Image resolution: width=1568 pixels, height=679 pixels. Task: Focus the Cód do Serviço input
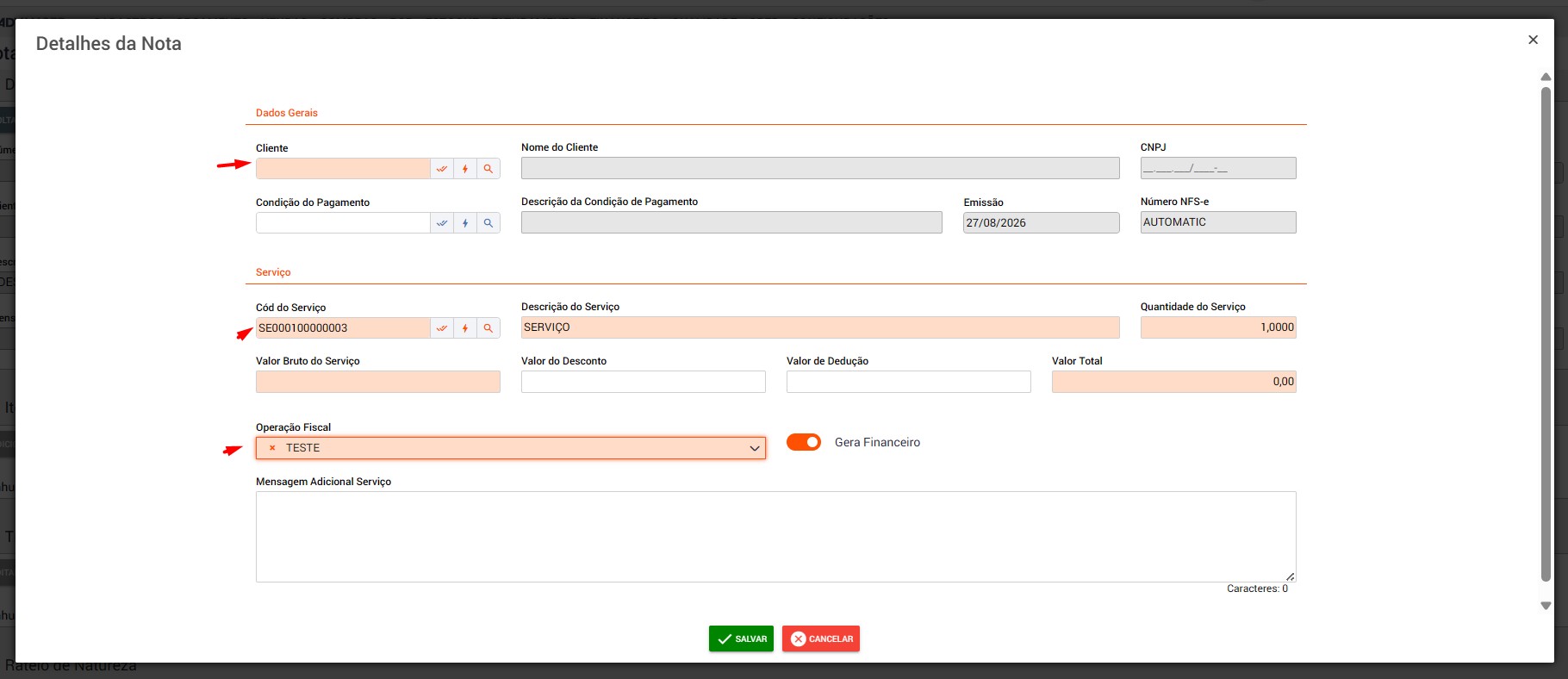tap(343, 328)
